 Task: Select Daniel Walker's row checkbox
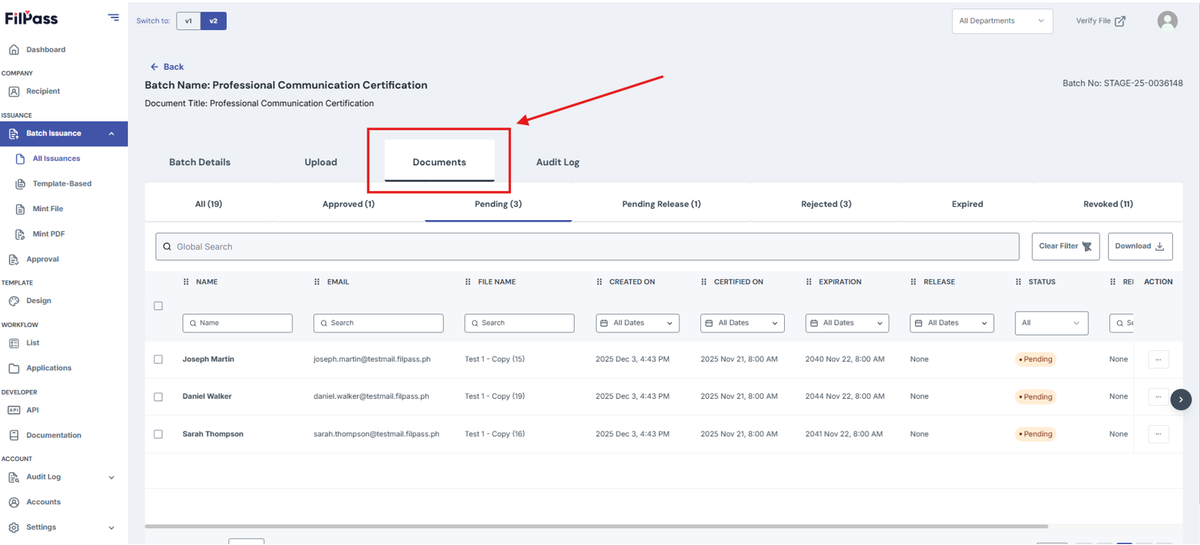click(158, 397)
